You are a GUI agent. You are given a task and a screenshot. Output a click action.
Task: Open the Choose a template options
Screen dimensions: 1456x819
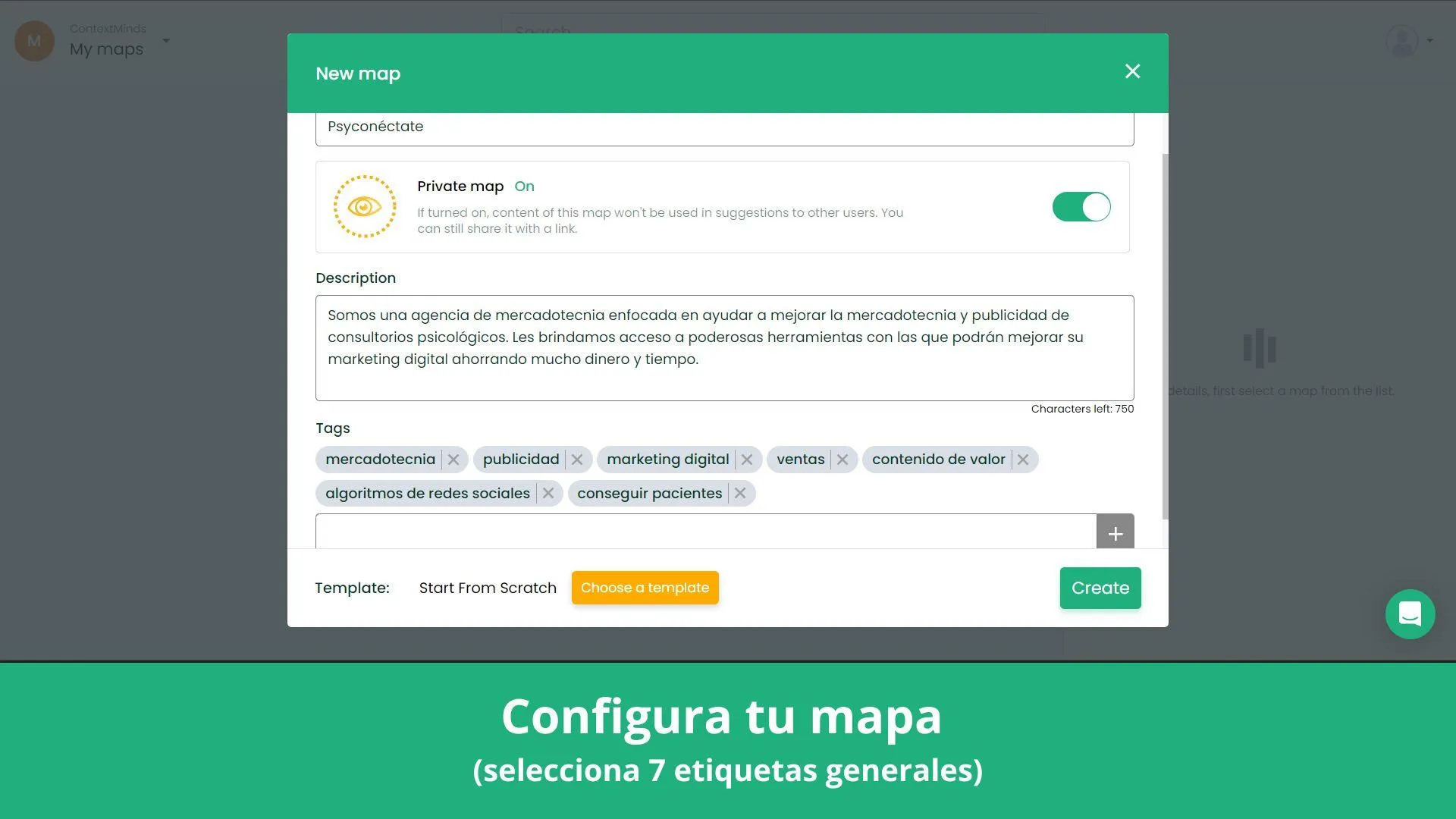point(645,588)
